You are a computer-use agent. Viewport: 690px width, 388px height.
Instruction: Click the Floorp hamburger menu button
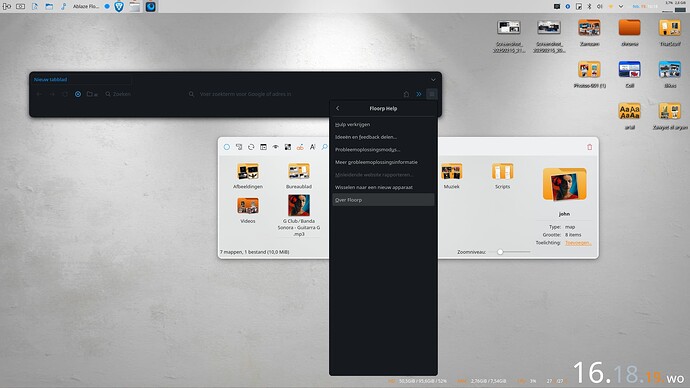(432, 94)
